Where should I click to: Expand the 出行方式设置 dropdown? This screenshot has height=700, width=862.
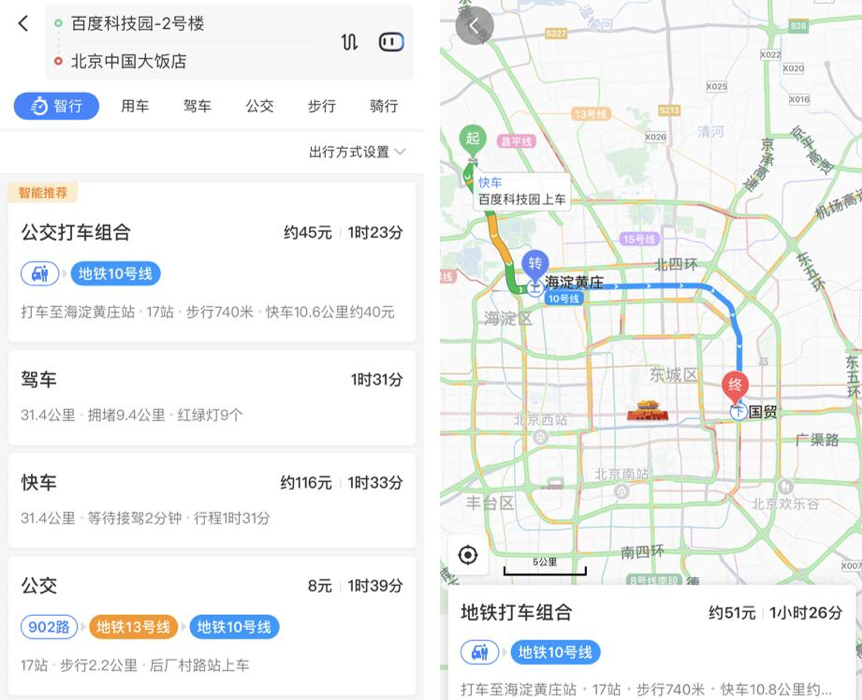[x=357, y=152]
